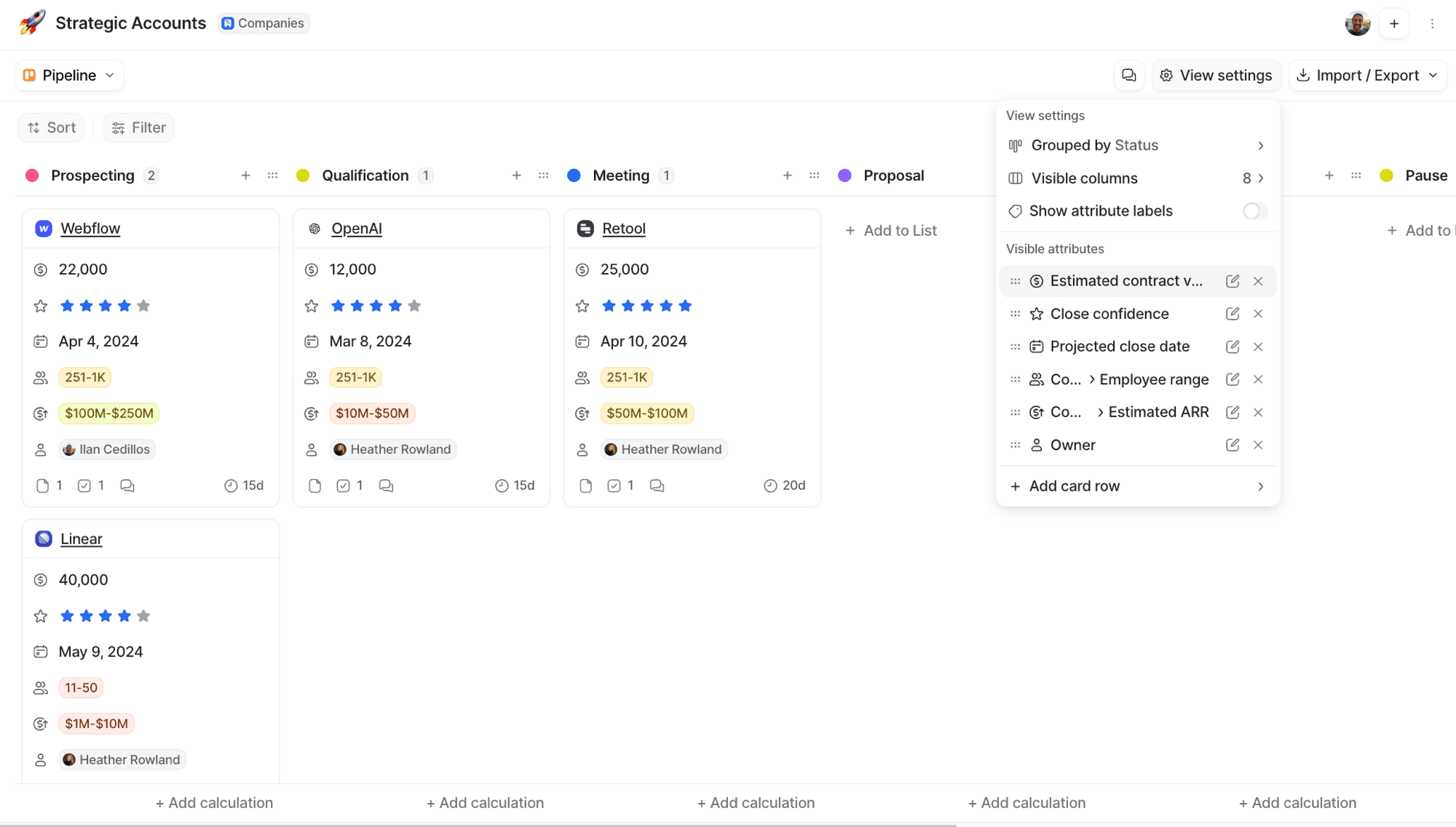Set Webflow close confidence to five stars
Viewport: 1456px width, 827px height.
[x=143, y=306]
